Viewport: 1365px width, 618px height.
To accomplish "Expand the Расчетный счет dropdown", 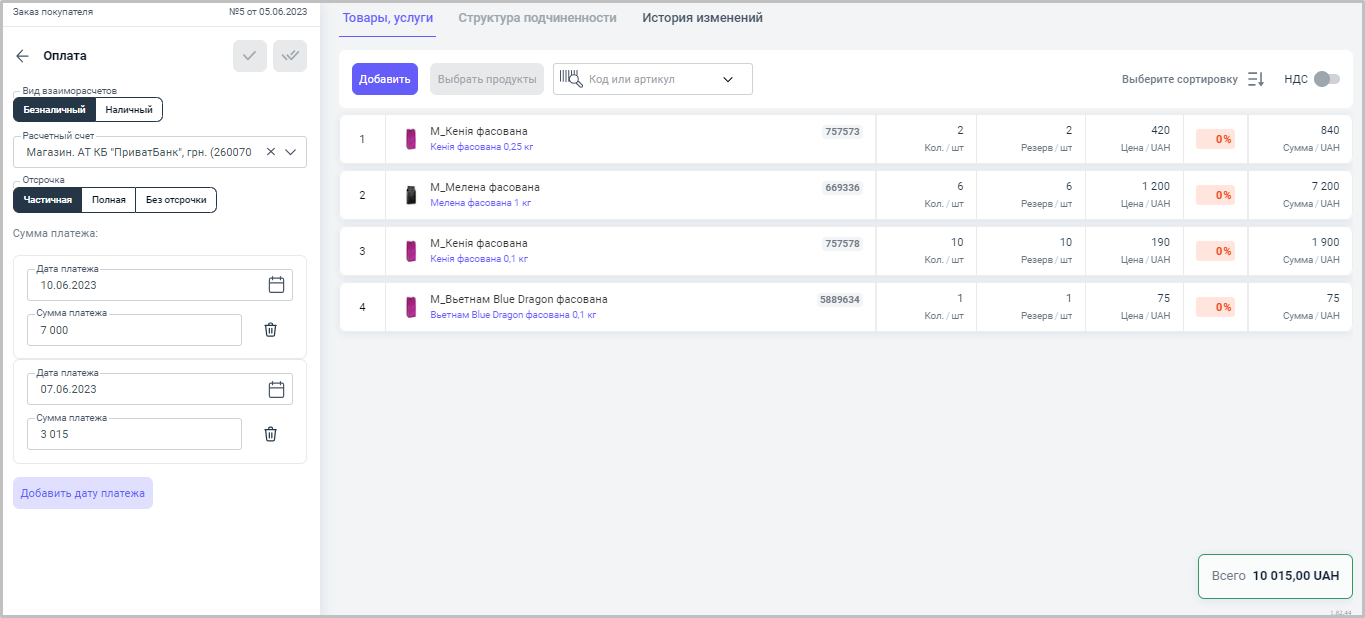I will coord(291,152).
